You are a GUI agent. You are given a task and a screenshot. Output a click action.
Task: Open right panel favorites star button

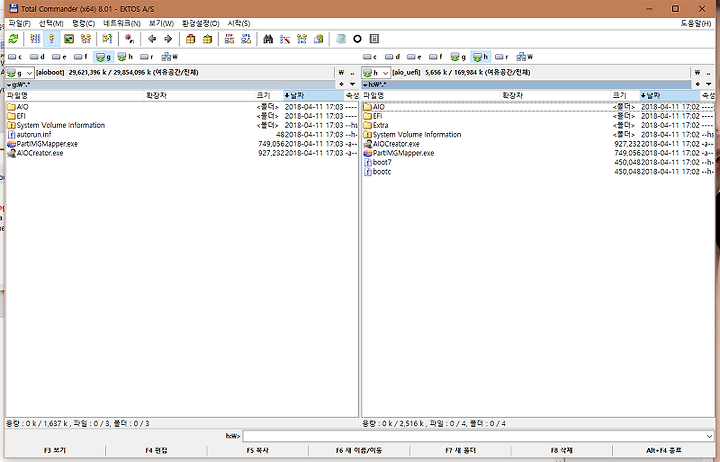point(698,84)
